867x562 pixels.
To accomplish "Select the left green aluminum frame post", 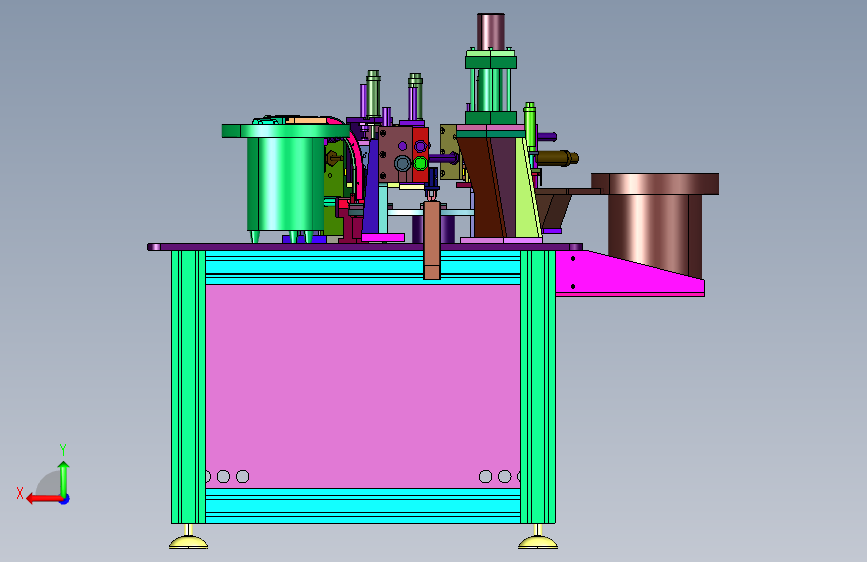I will 189,387.
